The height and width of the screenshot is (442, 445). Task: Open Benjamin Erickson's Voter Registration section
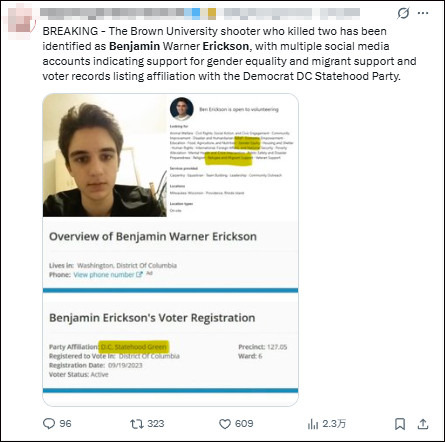coord(152,318)
